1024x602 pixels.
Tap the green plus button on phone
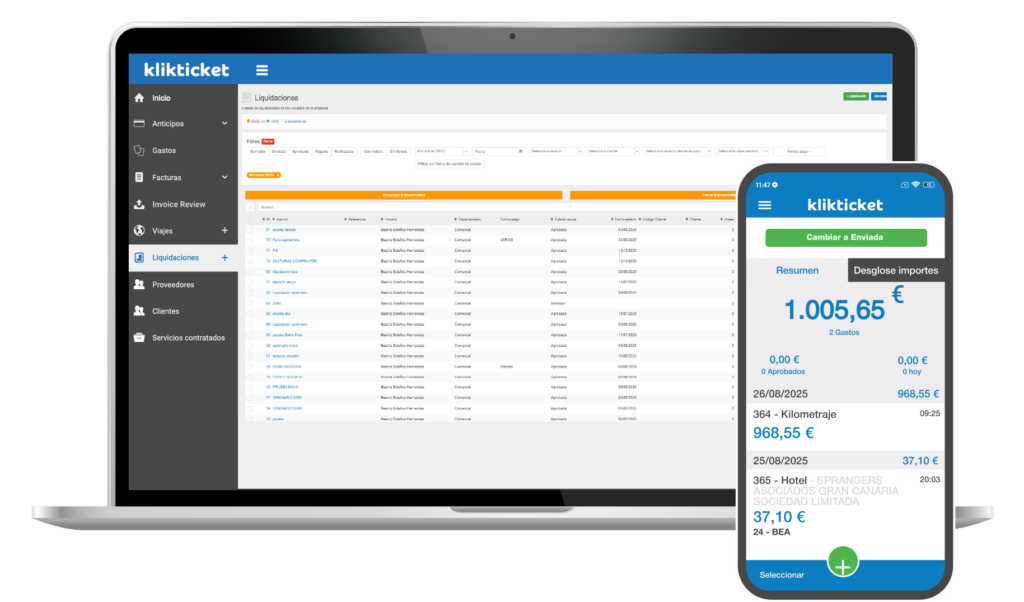click(843, 566)
